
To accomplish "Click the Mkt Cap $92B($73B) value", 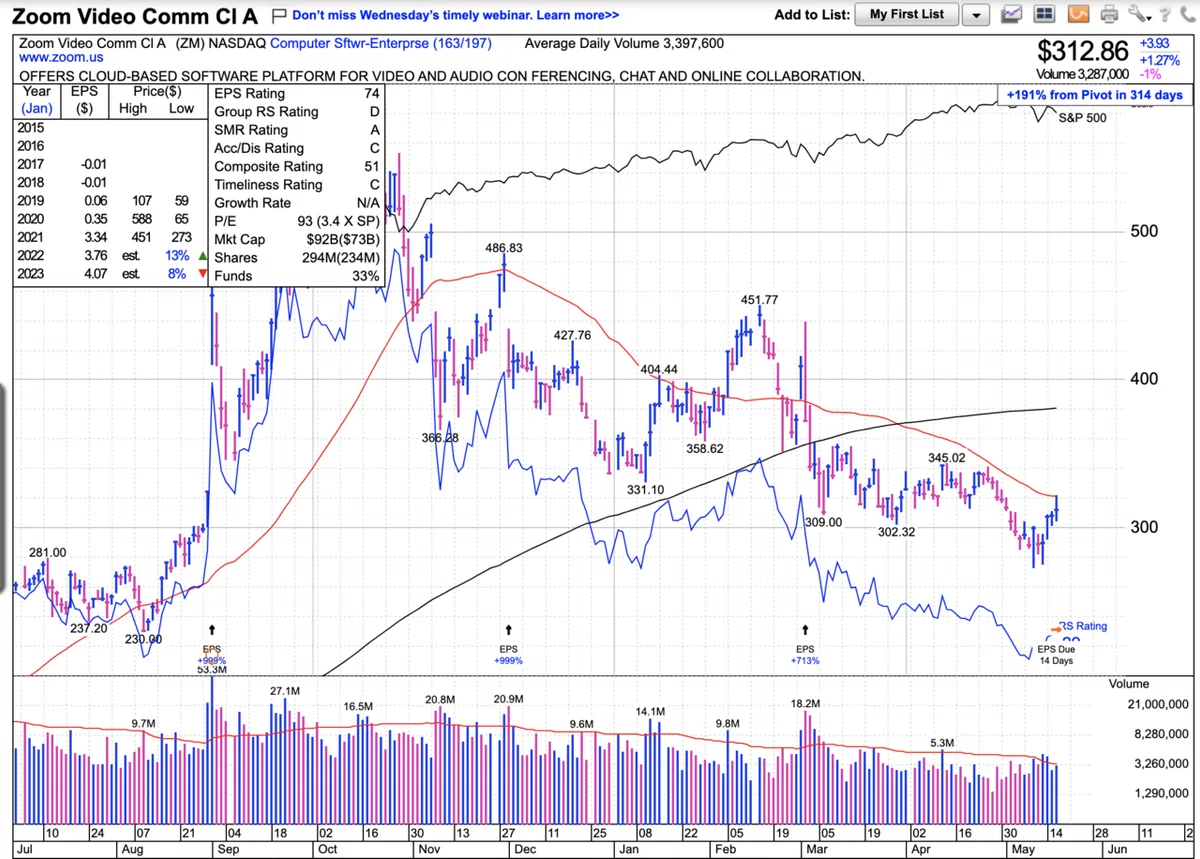I will click(x=342, y=240).
